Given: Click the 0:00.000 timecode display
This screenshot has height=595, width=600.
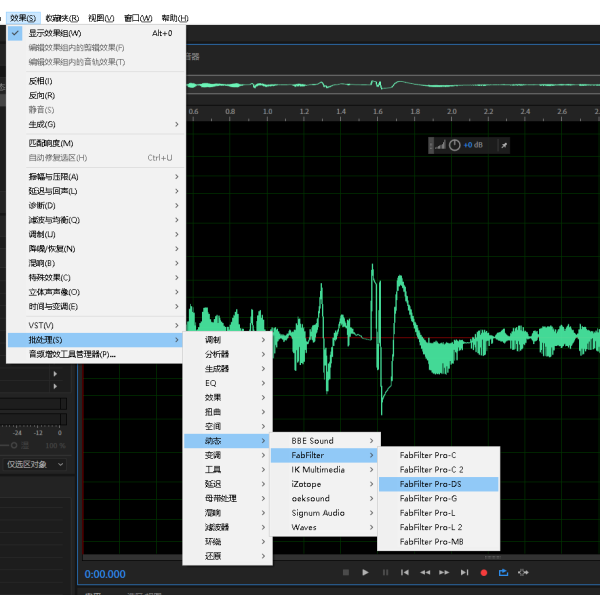Looking at the screenshot, I should tap(106, 574).
